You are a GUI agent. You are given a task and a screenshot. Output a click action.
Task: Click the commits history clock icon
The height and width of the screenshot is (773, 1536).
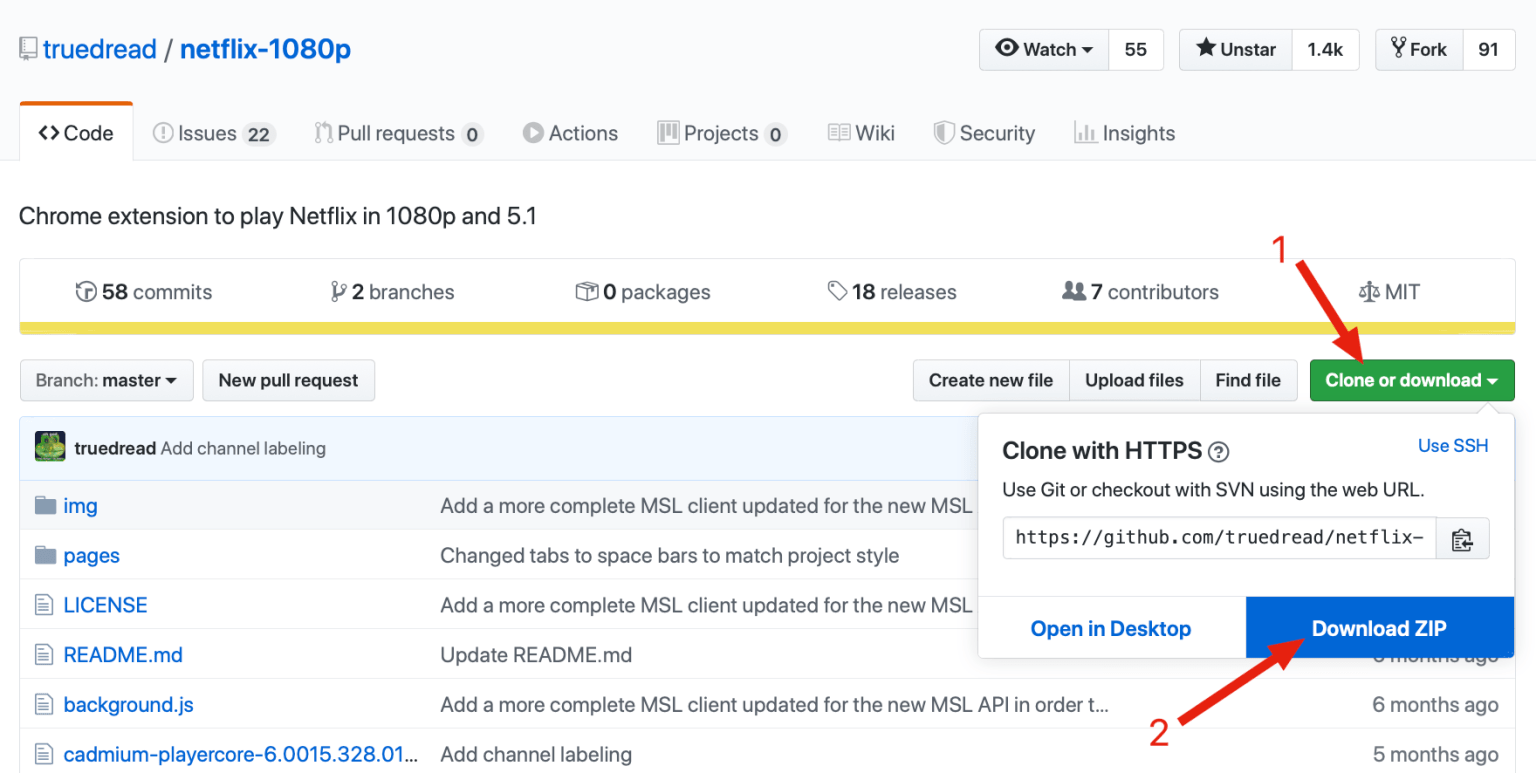(86, 292)
